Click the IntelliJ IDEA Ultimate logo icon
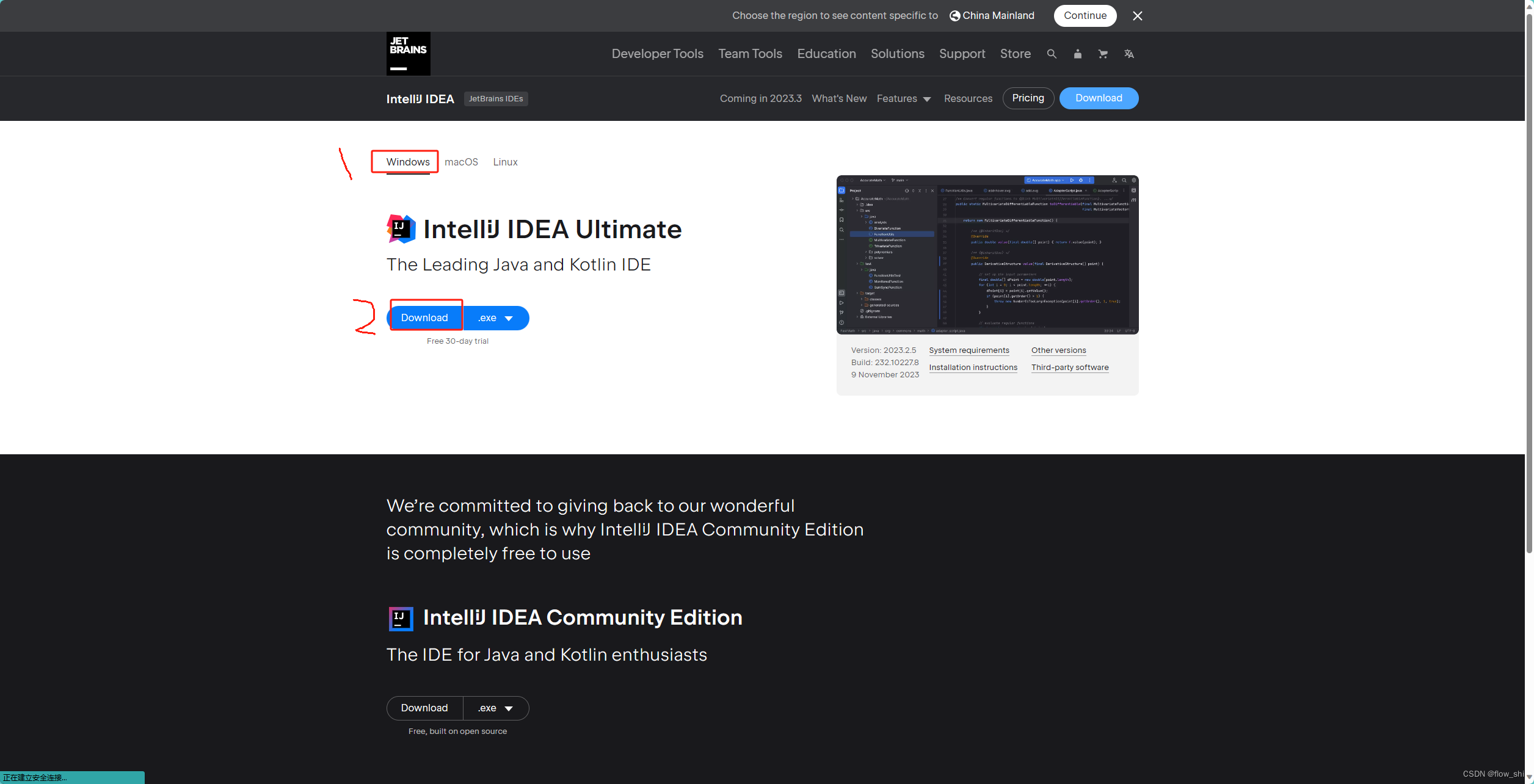This screenshot has width=1534, height=784. (399, 228)
